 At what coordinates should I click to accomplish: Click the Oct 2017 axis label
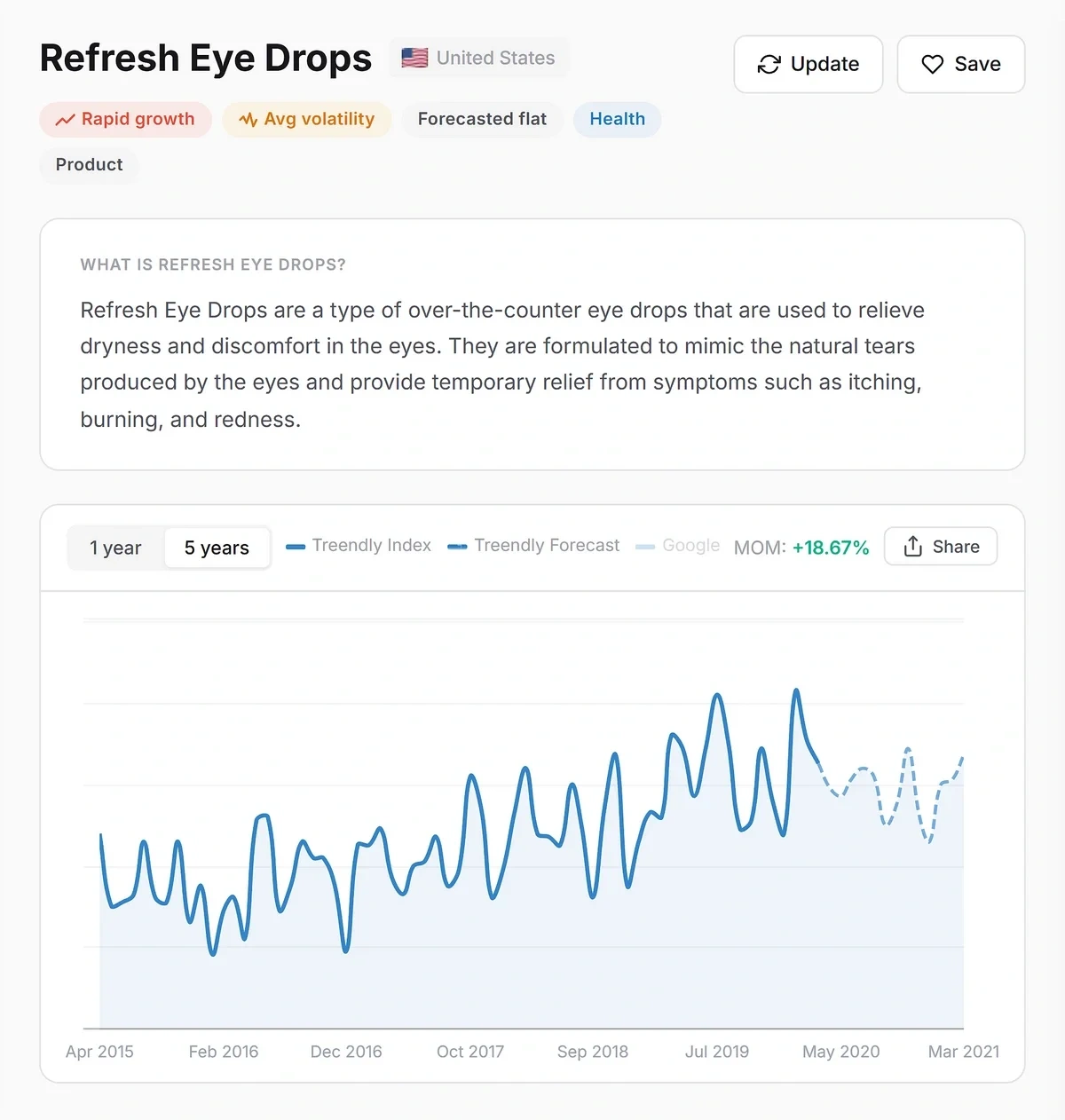pyautogui.click(x=470, y=1052)
